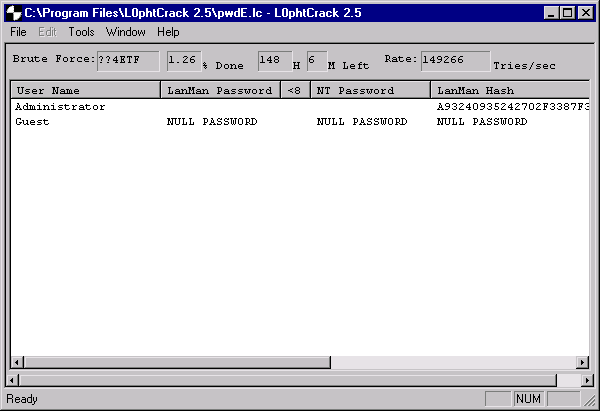This screenshot has width=600, height=411.
Task: Click the hours left field showing 148
Action: (x=275, y=61)
